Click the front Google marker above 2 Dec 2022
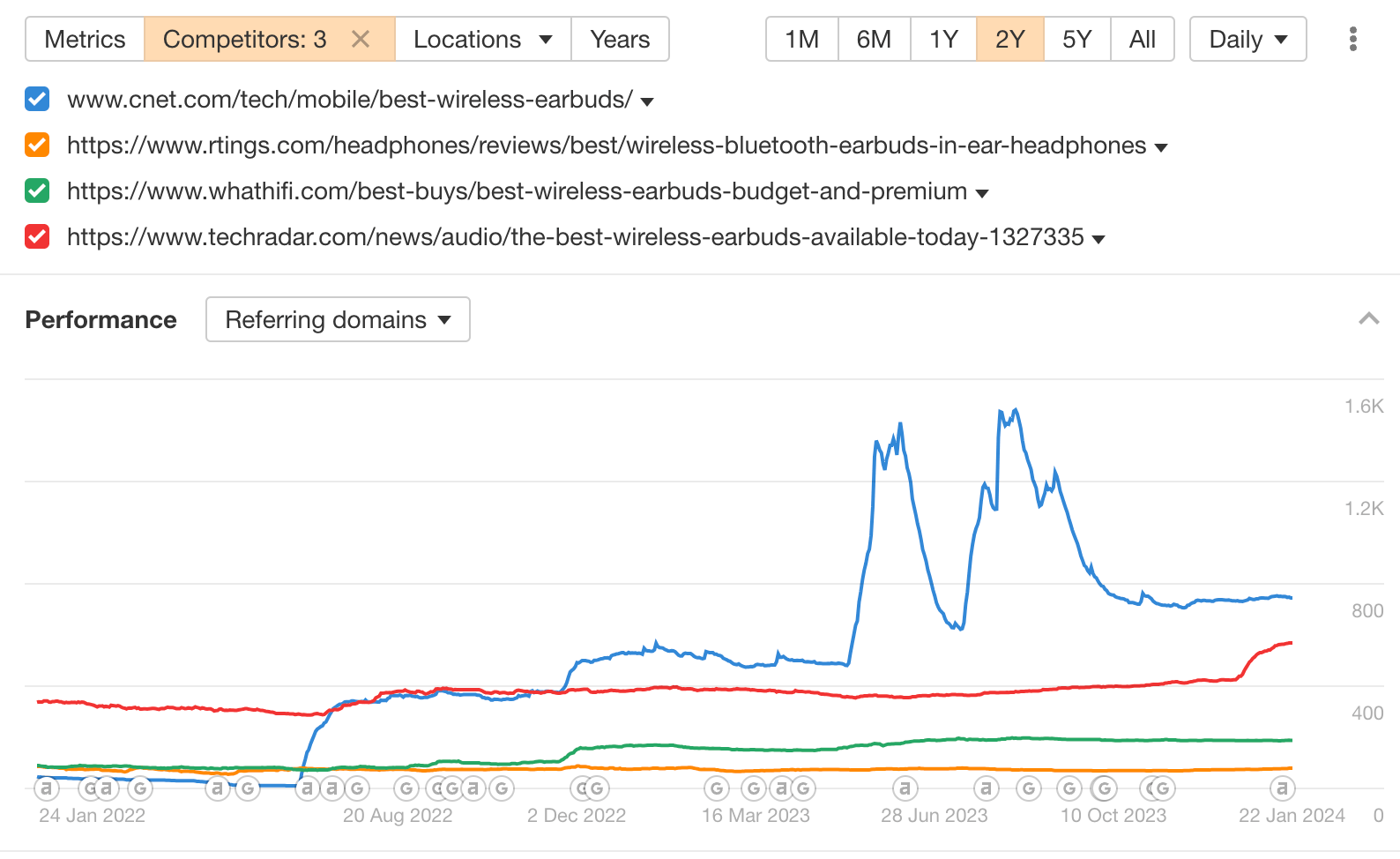The image size is (1400, 859). [x=597, y=788]
